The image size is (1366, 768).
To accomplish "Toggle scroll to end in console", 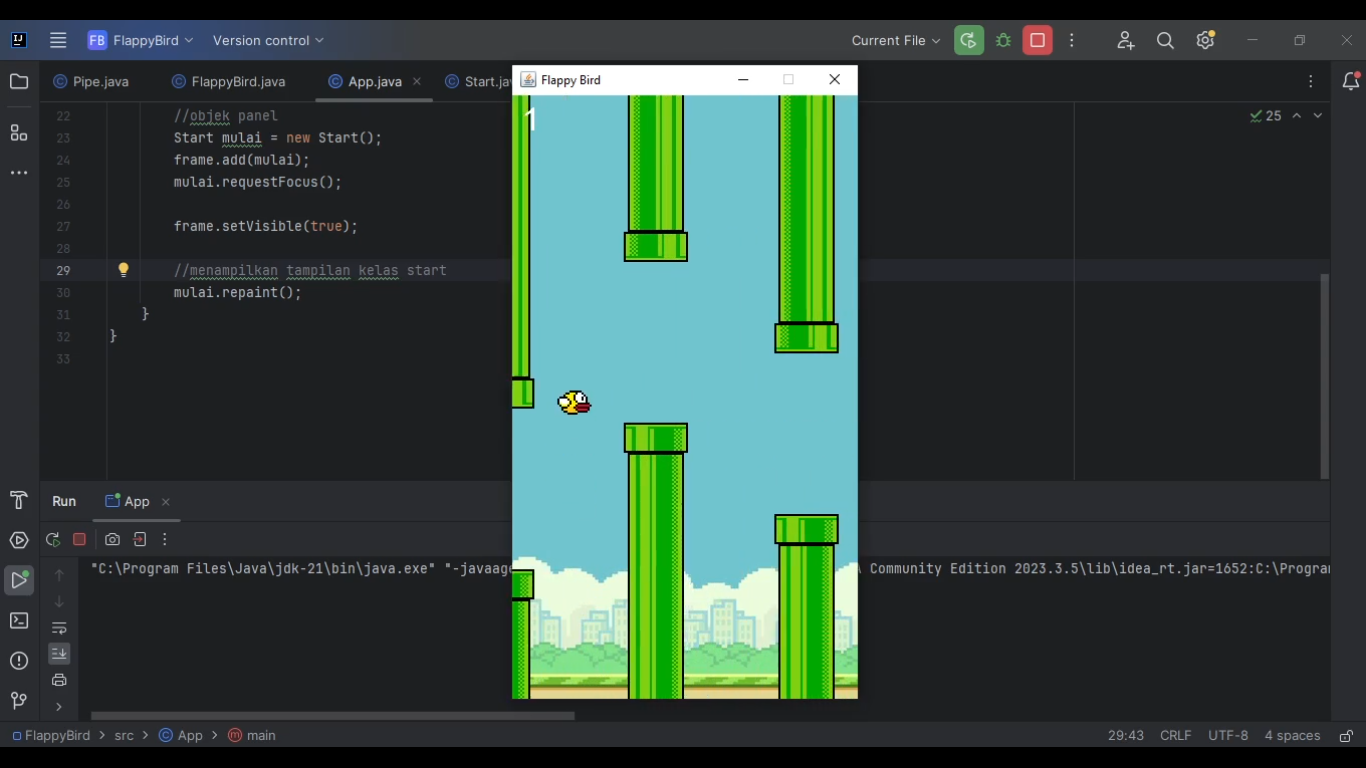I will [59, 654].
